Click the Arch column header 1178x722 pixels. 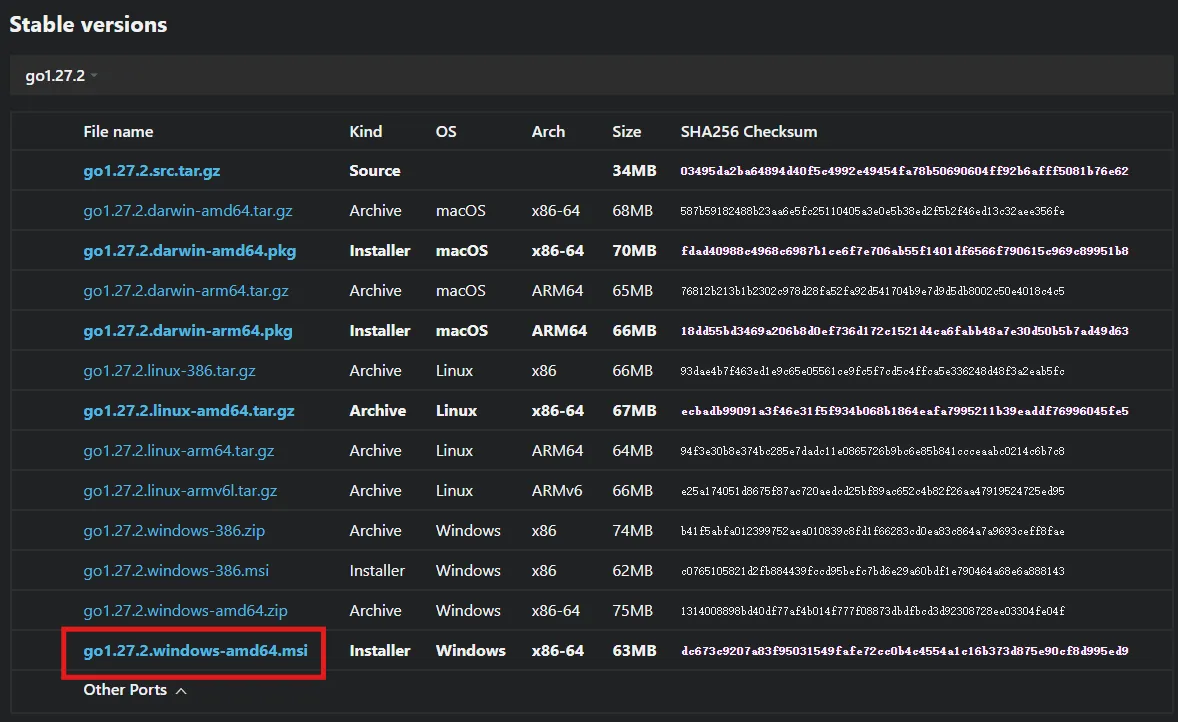(x=548, y=131)
